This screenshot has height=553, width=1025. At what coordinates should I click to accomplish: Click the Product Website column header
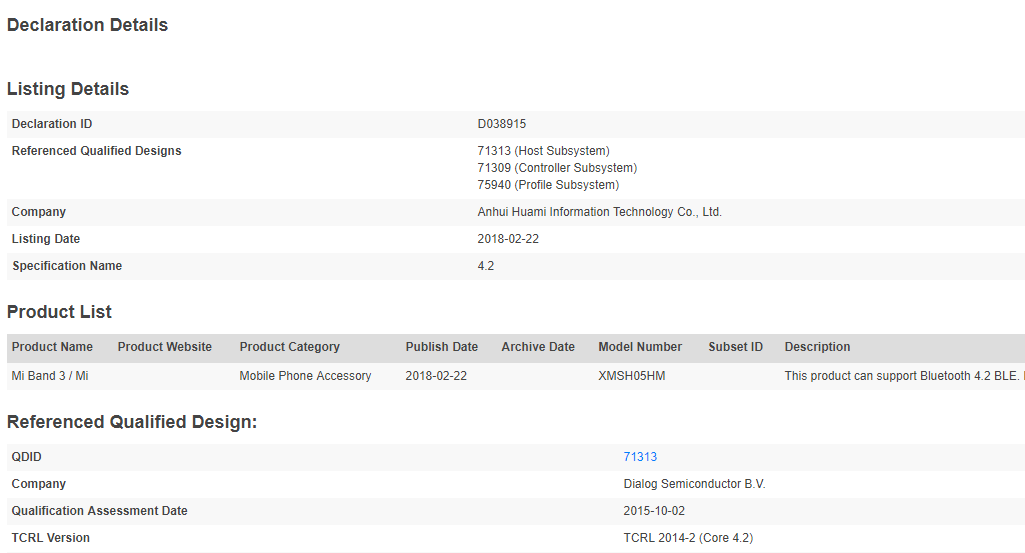(x=165, y=347)
